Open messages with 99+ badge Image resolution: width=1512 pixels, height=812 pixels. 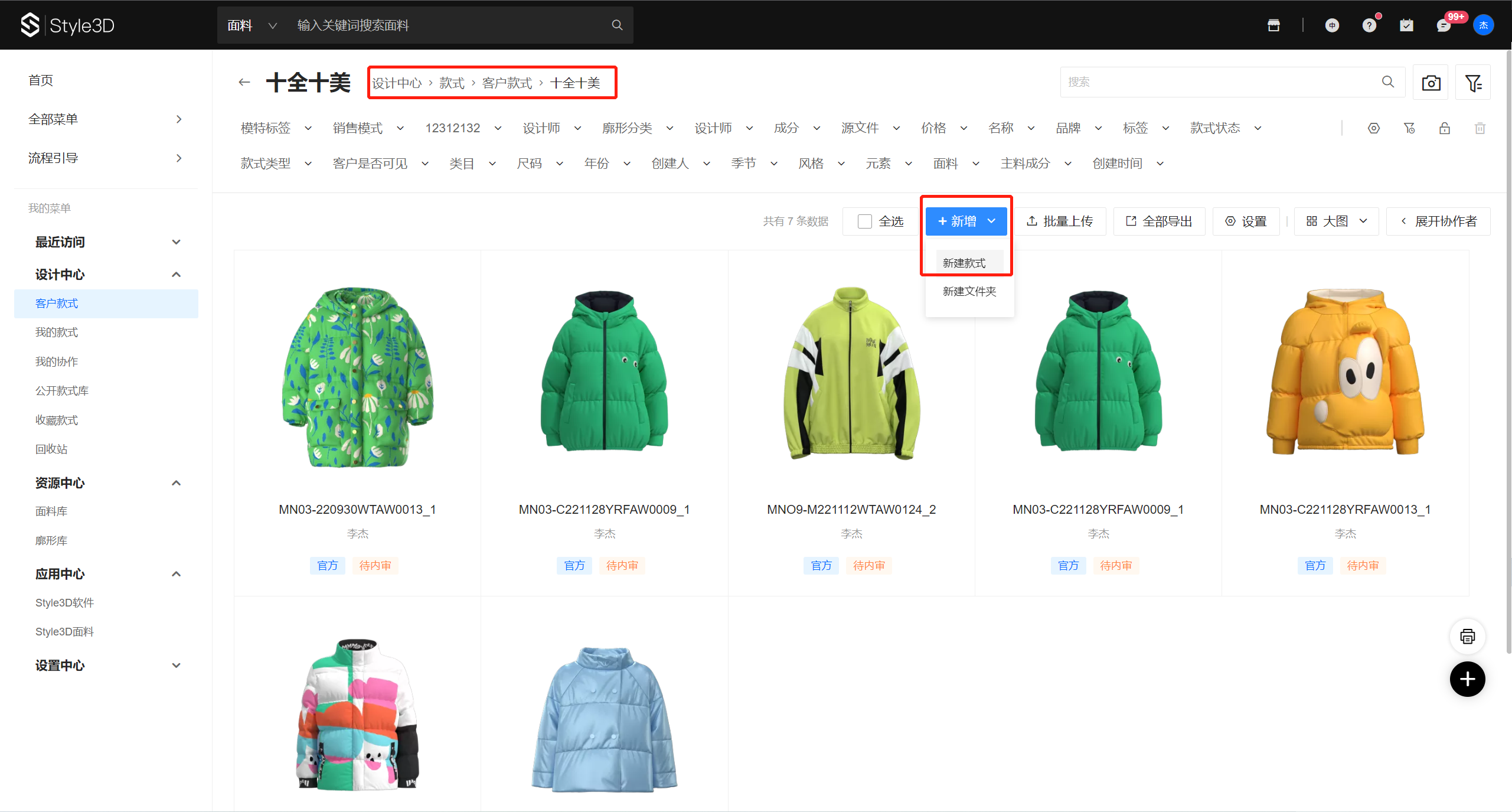click(1444, 25)
